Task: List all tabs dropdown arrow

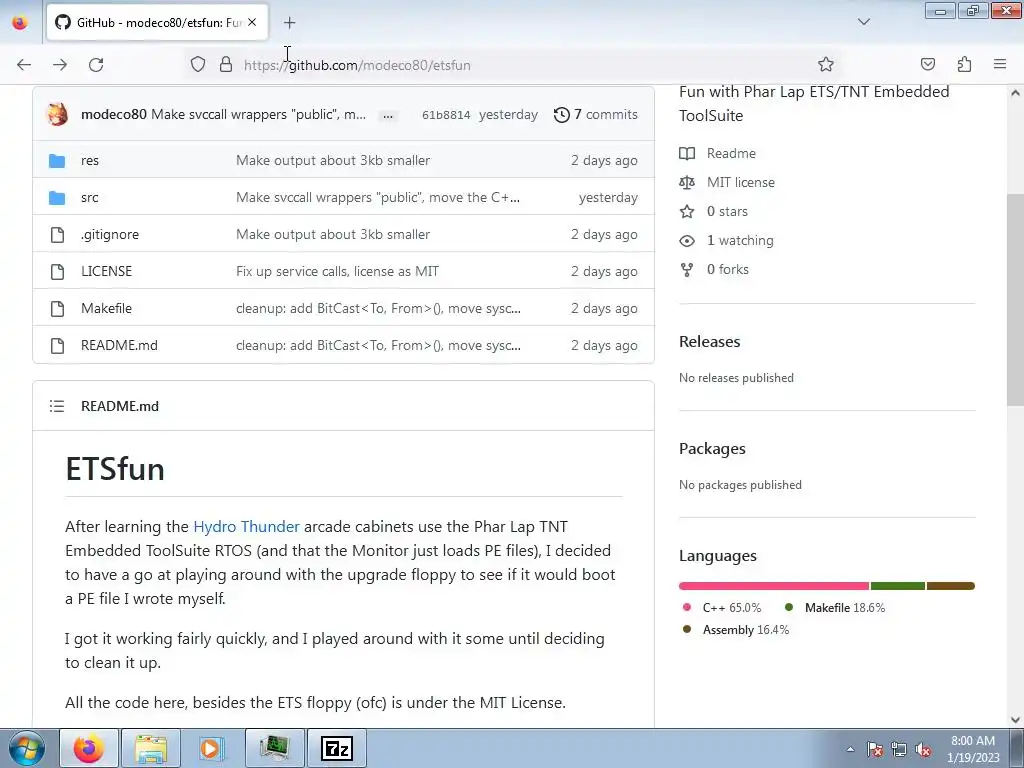Action: tap(863, 22)
